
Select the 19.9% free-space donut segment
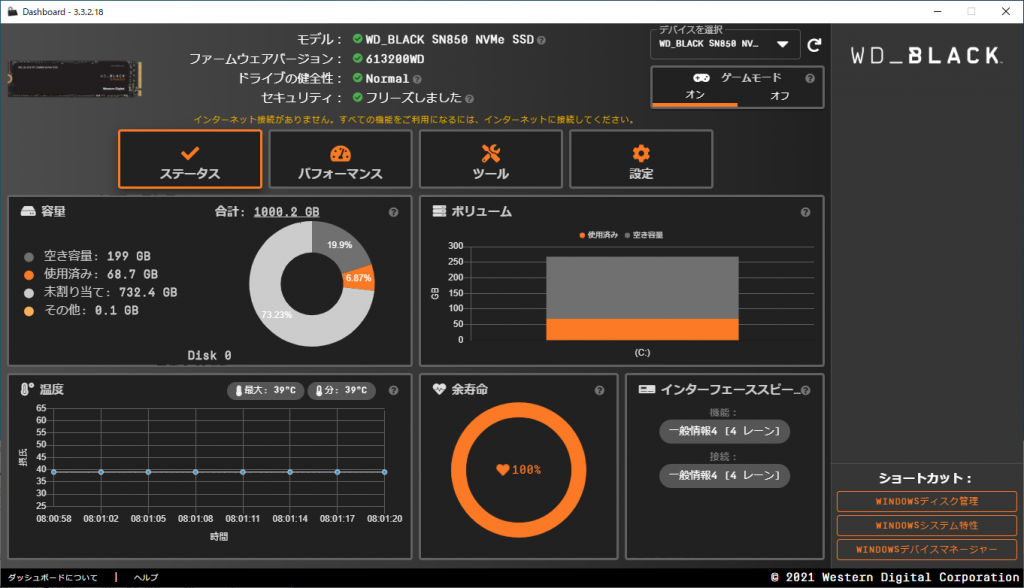338,244
